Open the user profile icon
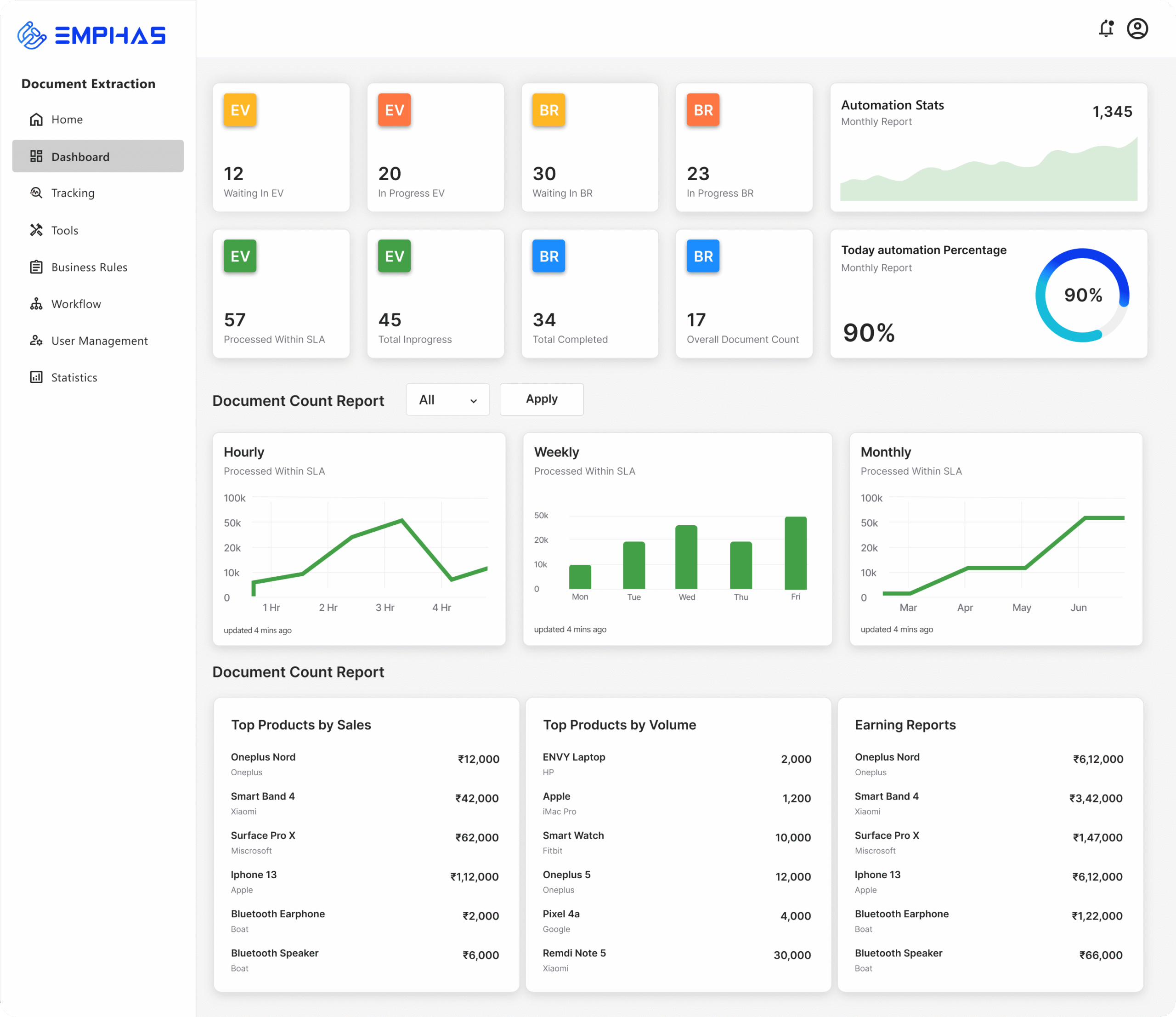The image size is (1176, 1017). pyautogui.click(x=1137, y=28)
